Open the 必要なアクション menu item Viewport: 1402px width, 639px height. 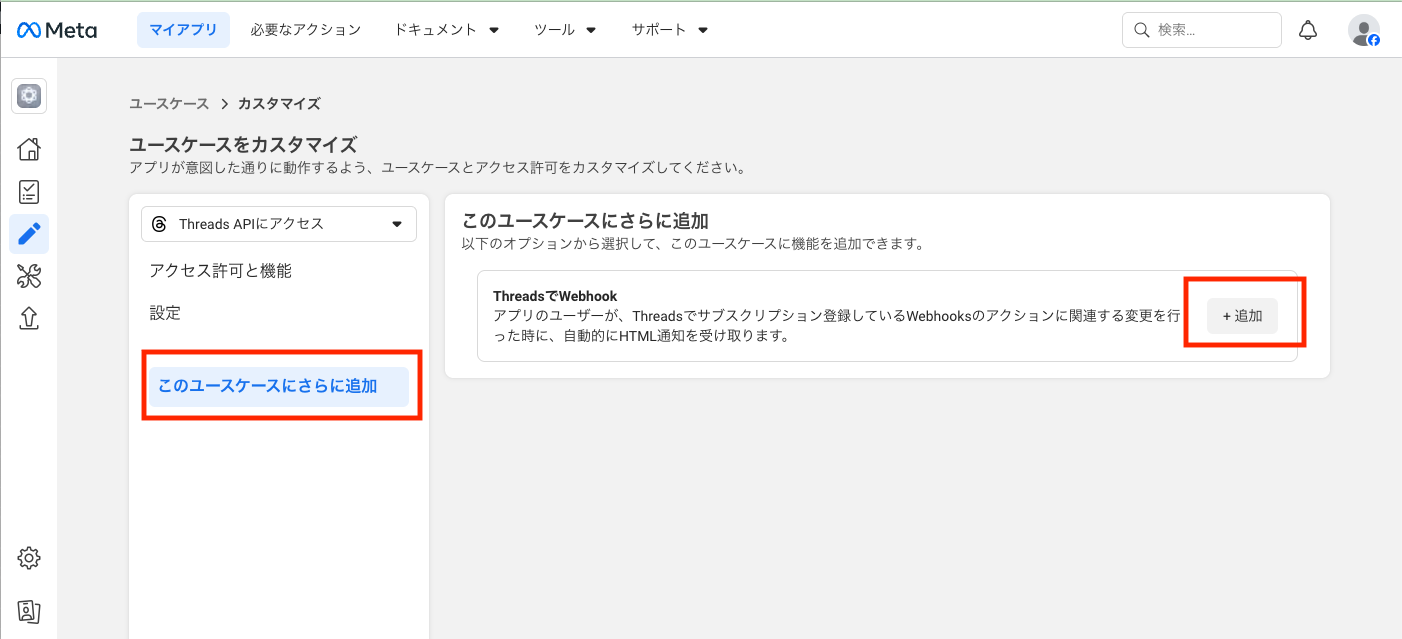tap(305, 29)
